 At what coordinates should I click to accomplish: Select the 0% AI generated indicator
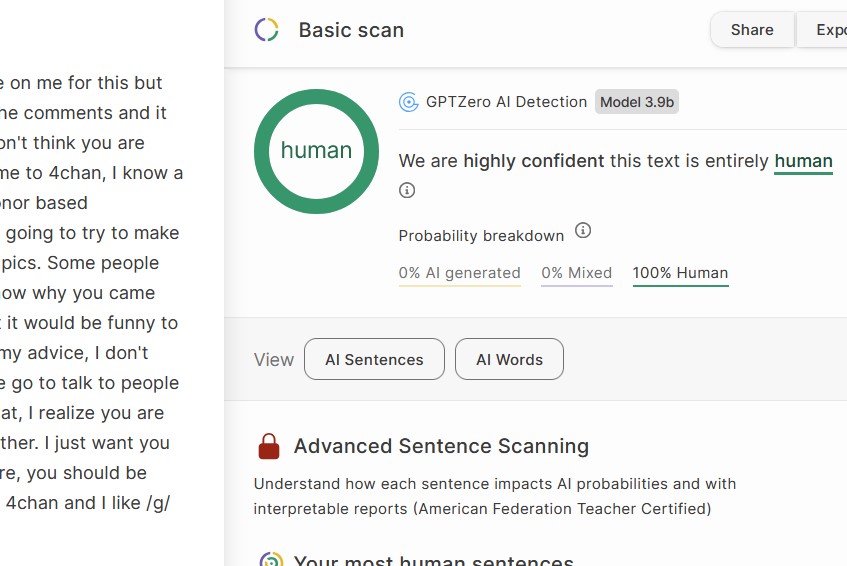(x=459, y=273)
